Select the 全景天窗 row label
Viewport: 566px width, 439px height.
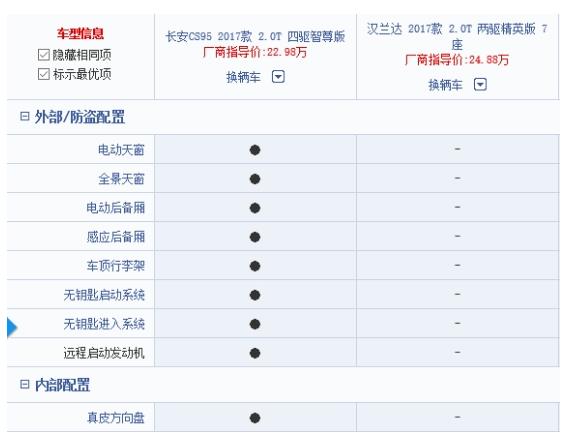coord(121,179)
